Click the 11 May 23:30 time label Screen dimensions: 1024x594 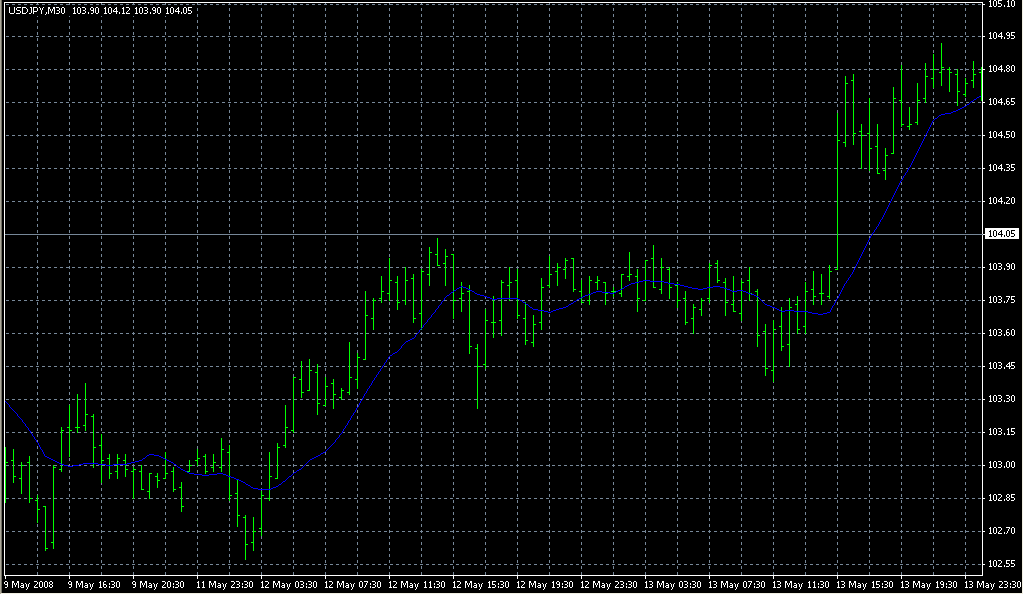[225, 584]
